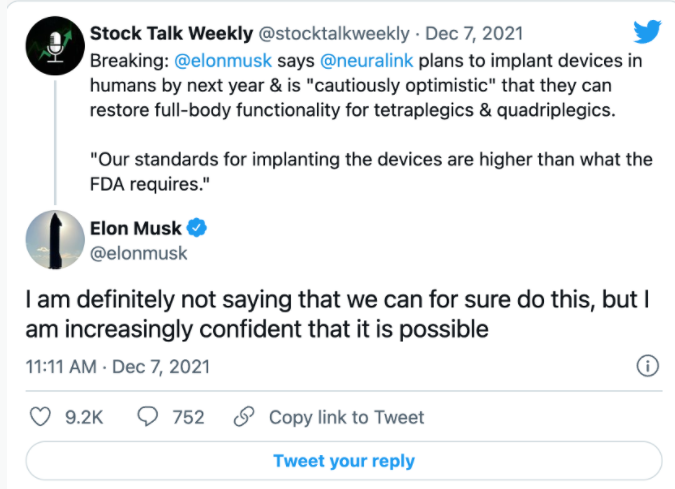
Task: Click Elon Musk's blue verified badge
Action: [x=198, y=229]
